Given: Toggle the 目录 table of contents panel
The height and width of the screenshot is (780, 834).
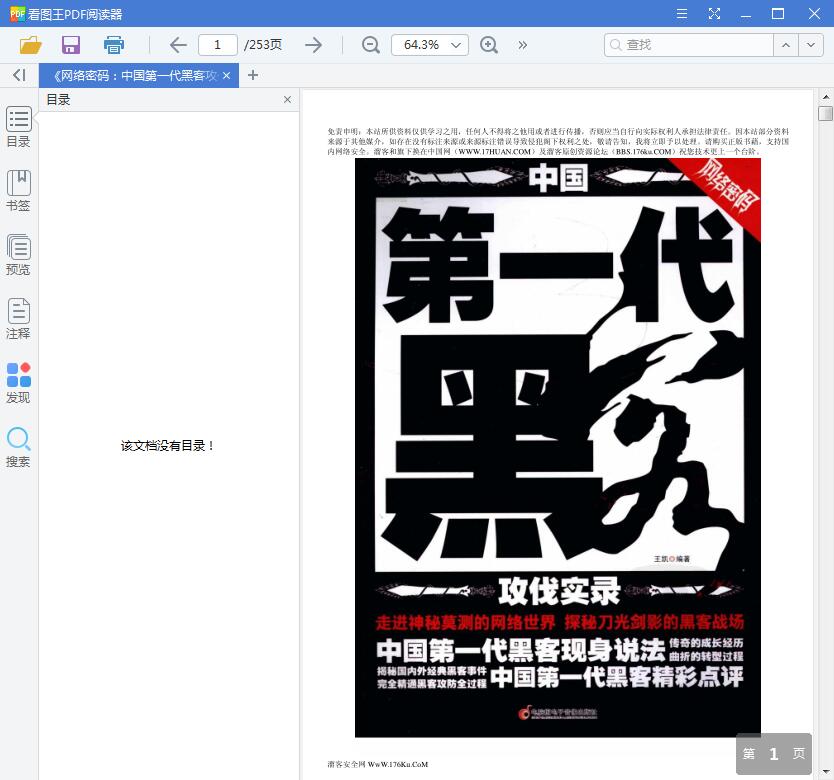Looking at the screenshot, I should [x=18, y=128].
